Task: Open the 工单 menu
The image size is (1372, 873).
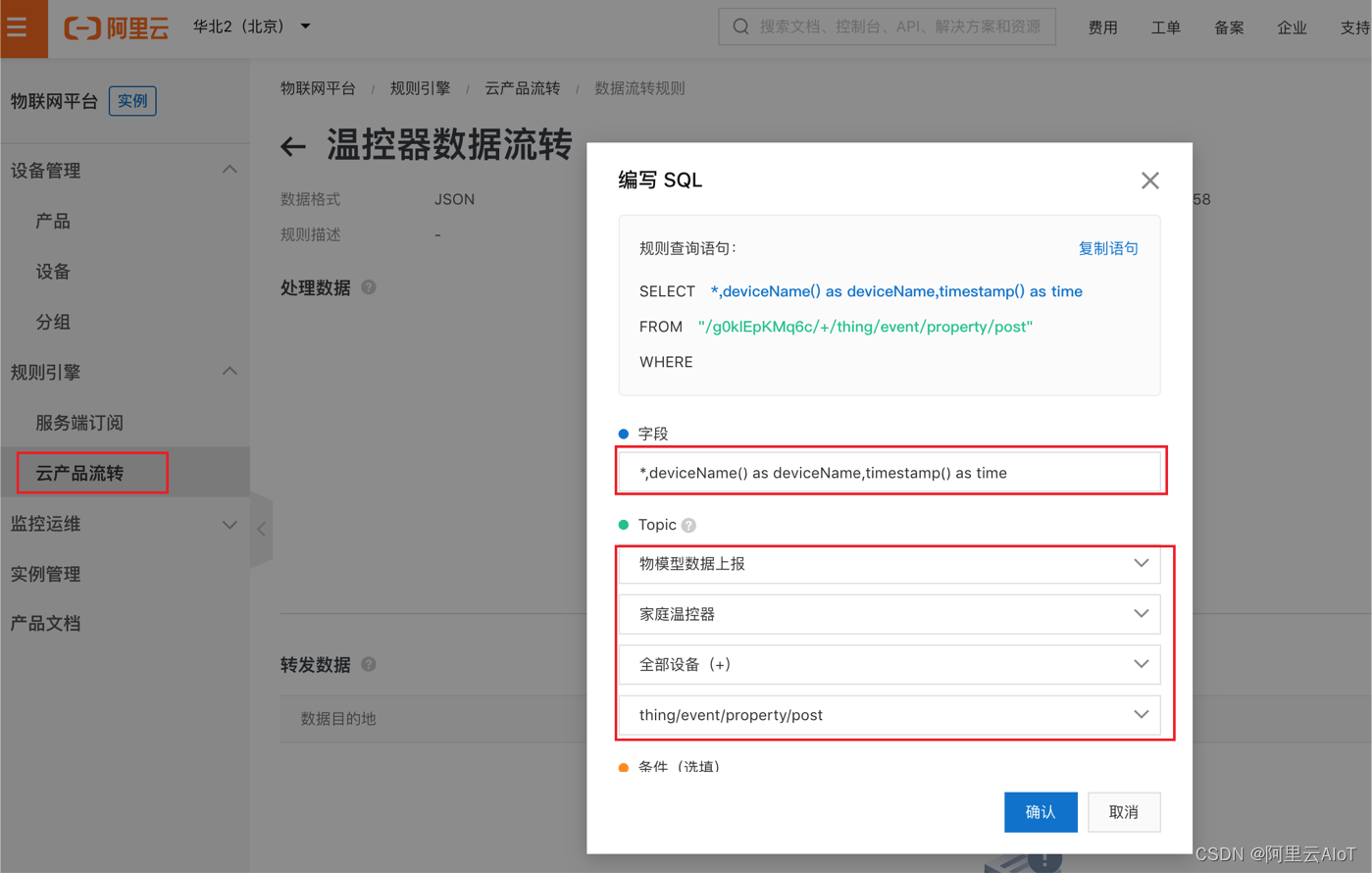Action: (1166, 27)
